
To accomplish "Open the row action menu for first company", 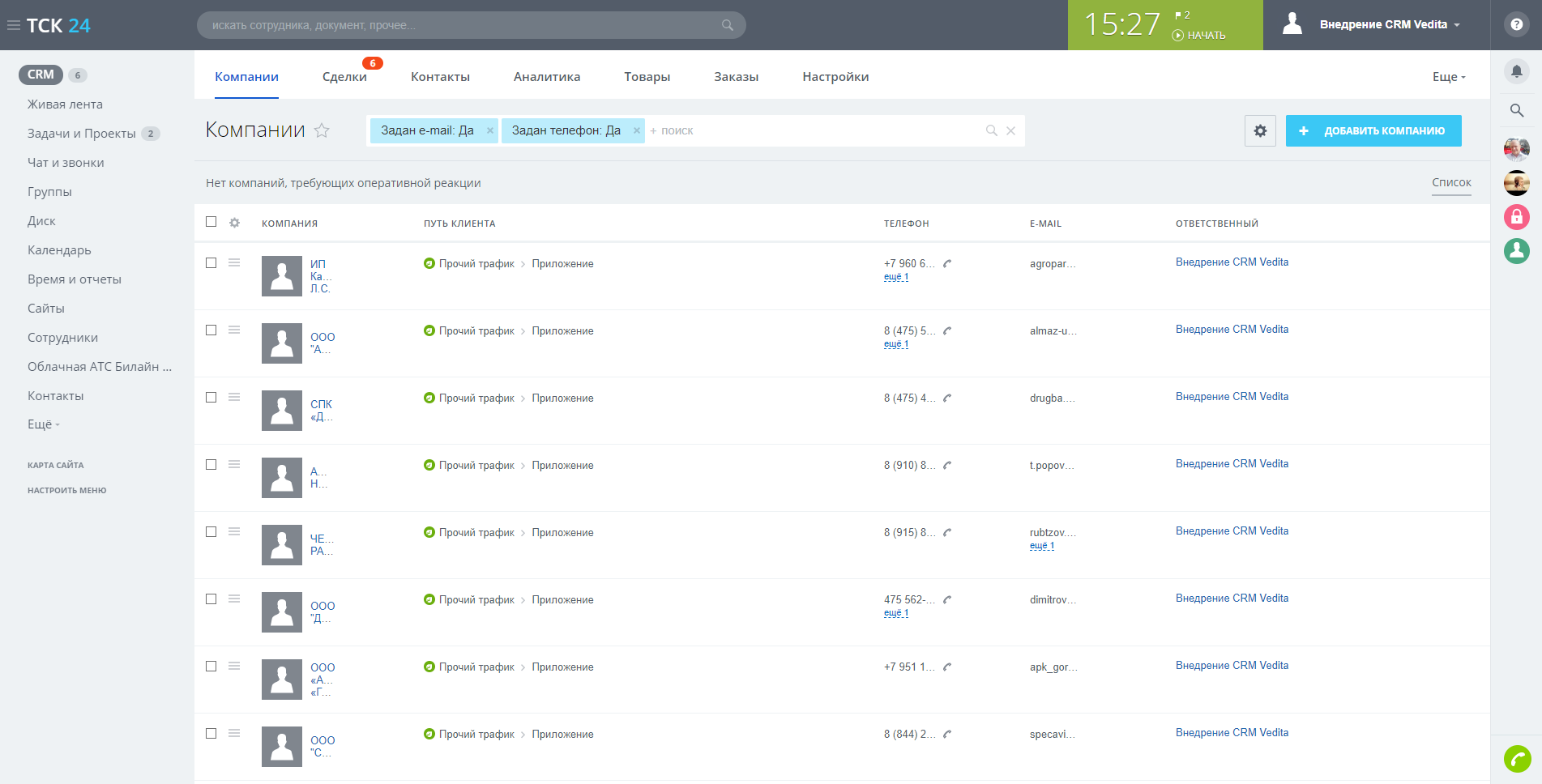I will (234, 262).
